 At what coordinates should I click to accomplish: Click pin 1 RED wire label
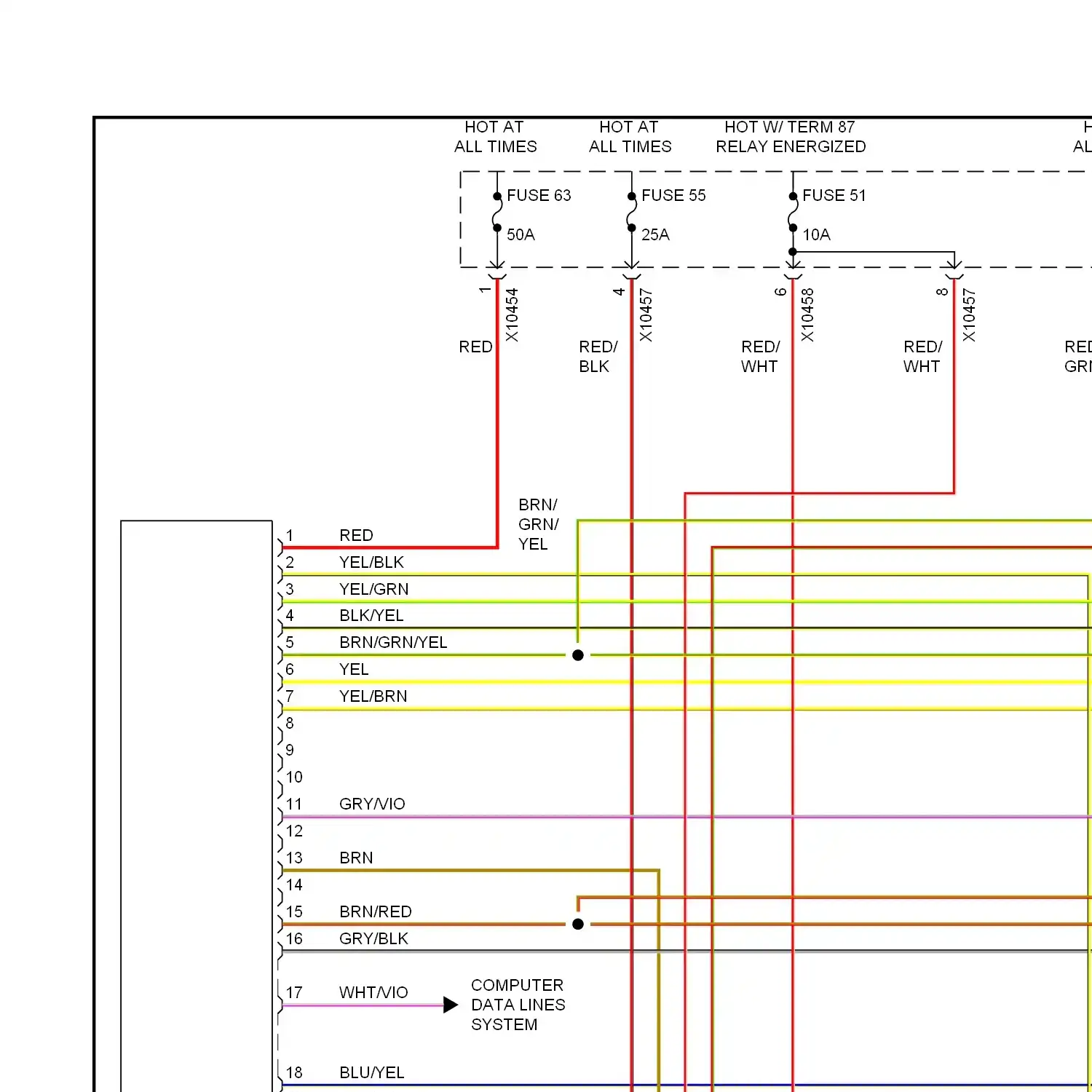click(356, 535)
